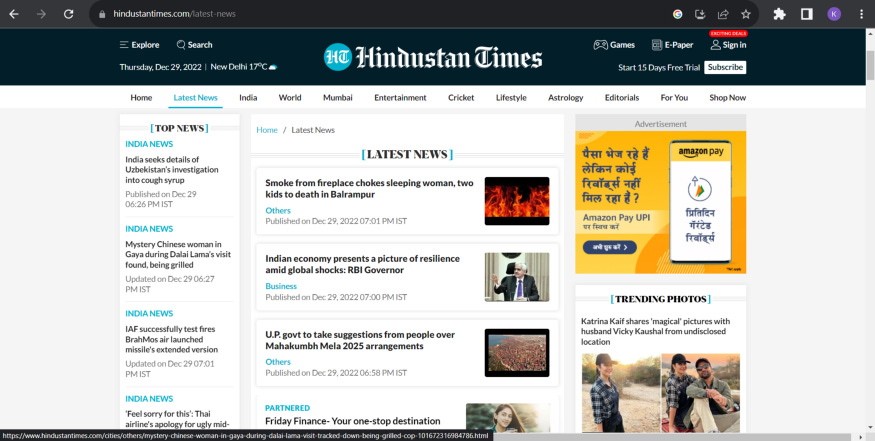This screenshot has width=875, height=441.
Task: Open the Shop Now nav tab
Action: (727, 97)
